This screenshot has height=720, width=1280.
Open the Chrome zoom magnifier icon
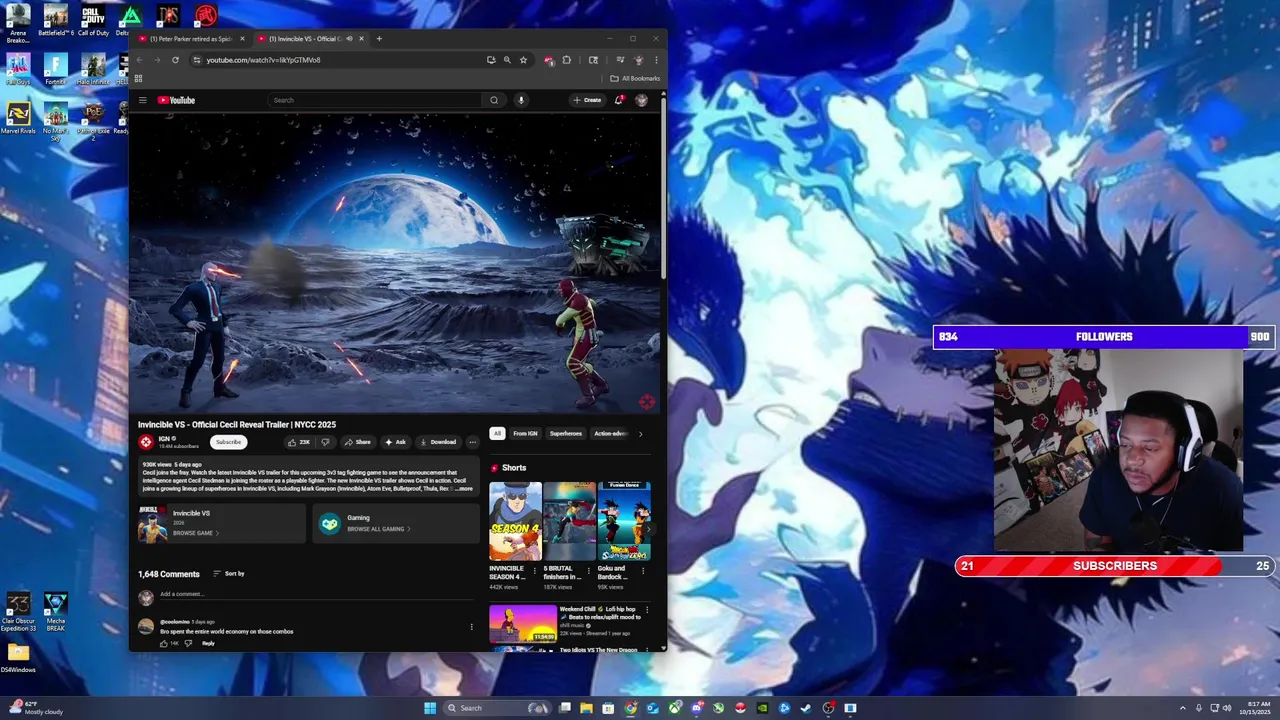click(x=507, y=60)
